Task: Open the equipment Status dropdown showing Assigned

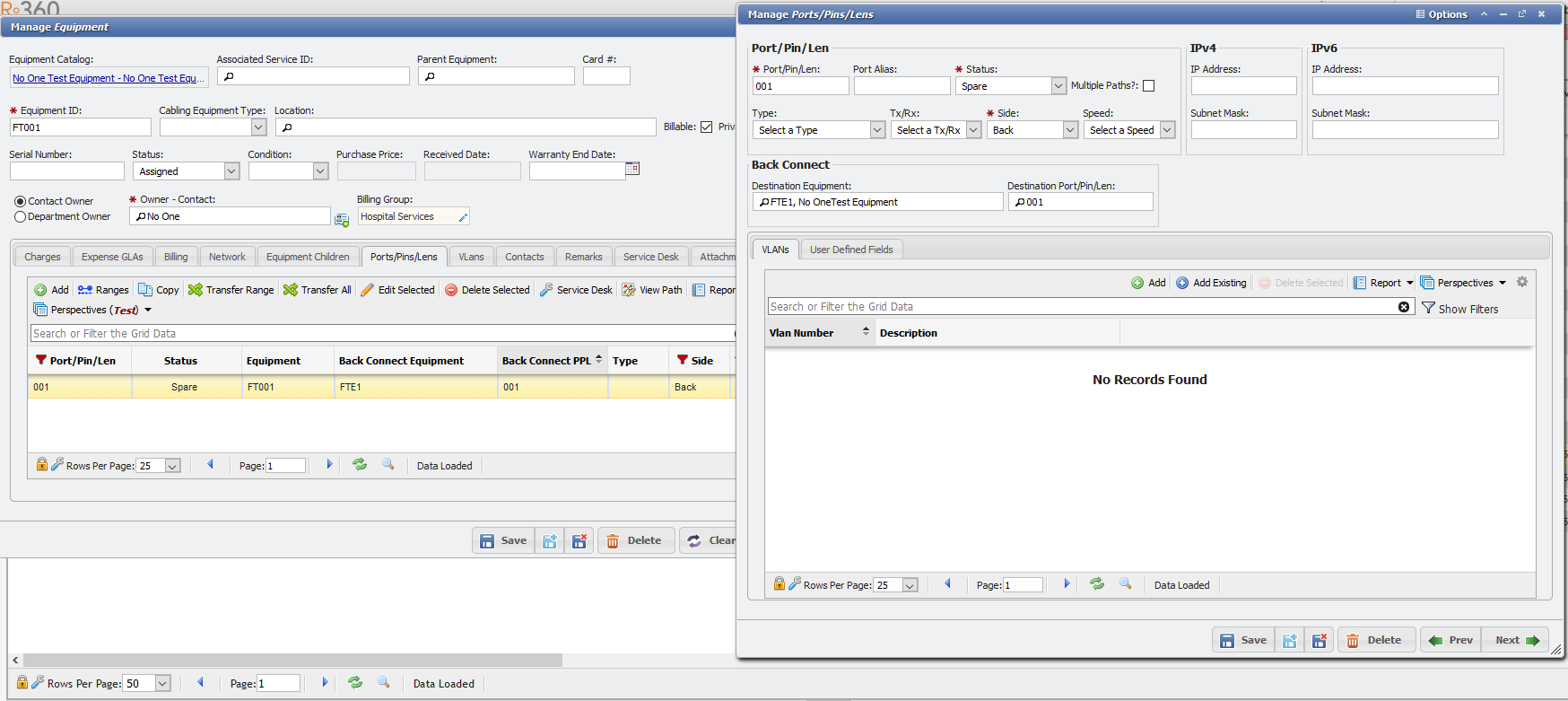Action: 231,171
